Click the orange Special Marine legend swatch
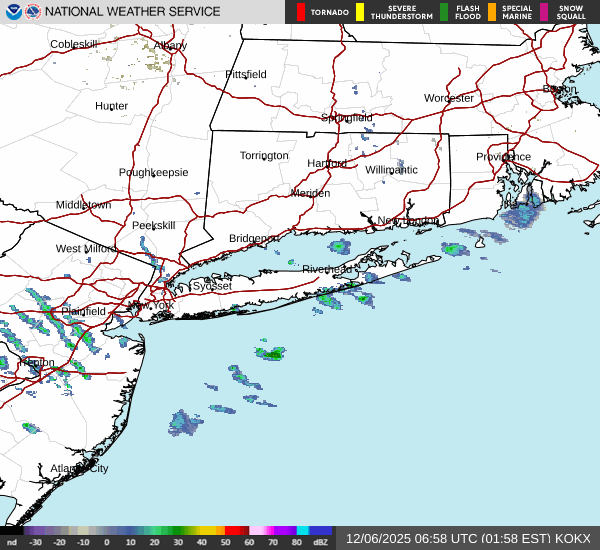The height and width of the screenshot is (550, 600). 491,12
